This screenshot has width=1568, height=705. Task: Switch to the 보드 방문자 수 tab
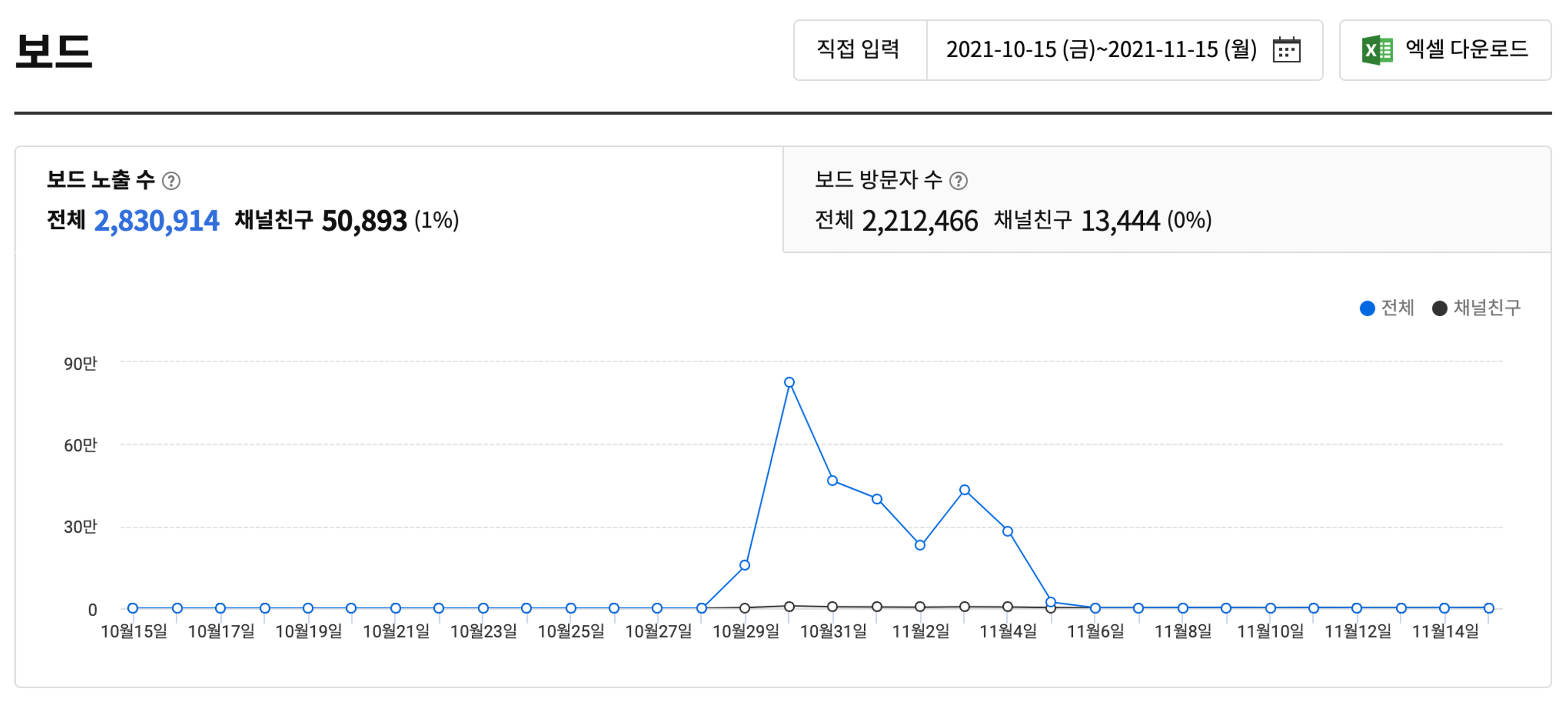[1166, 200]
